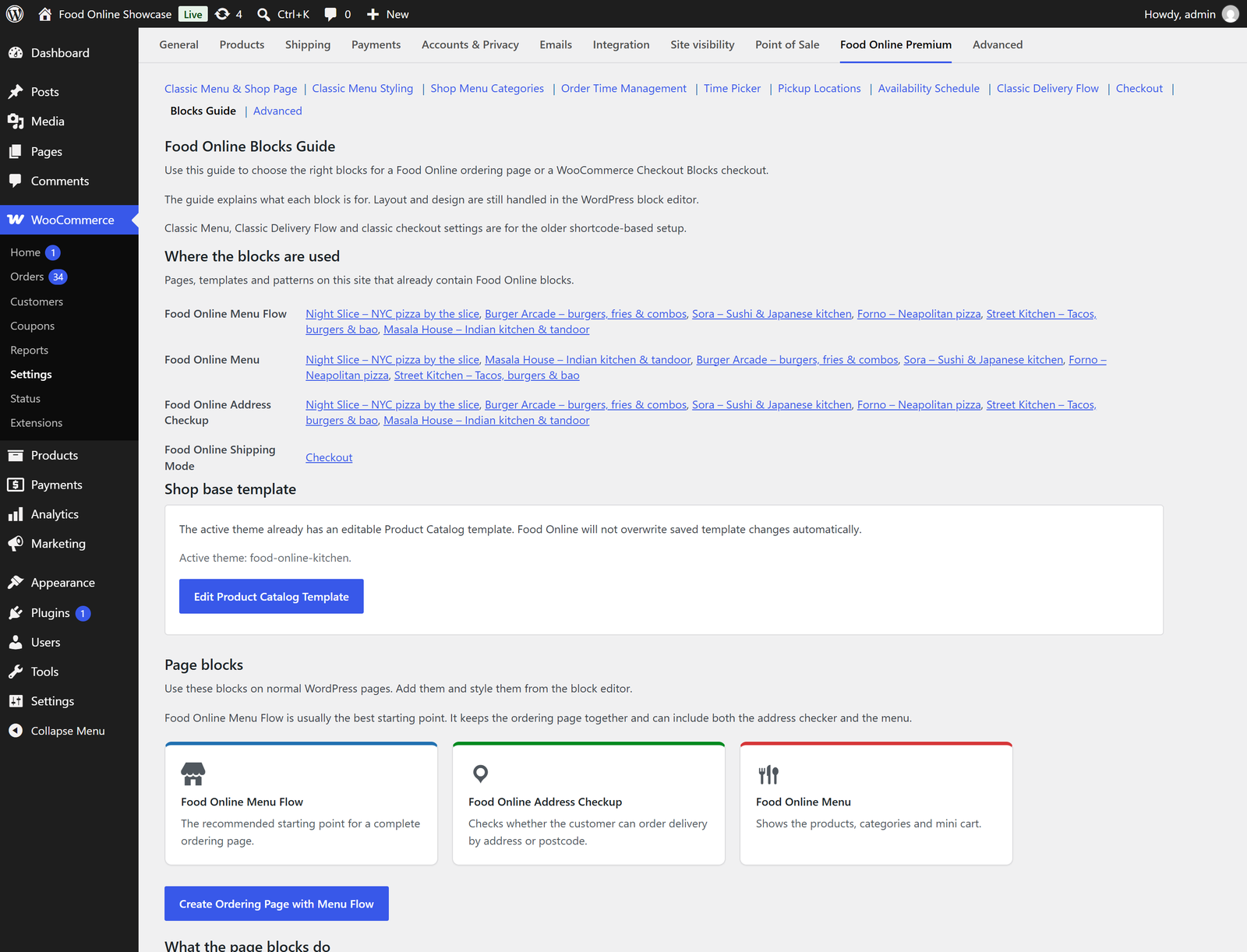Switch to the Emails tab
Image resolution: width=1247 pixels, height=952 pixels.
point(556,45)
